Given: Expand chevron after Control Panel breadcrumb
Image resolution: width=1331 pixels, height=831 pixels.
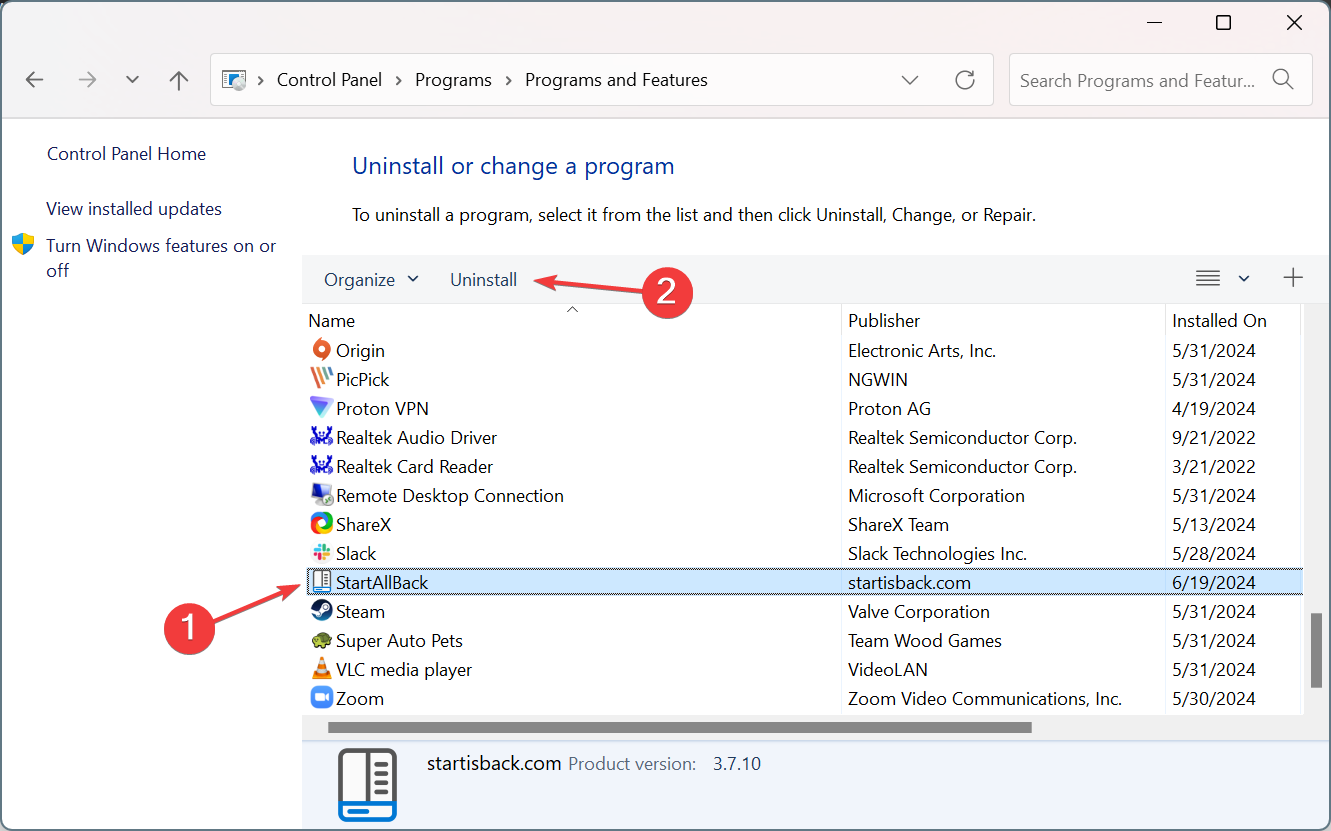Looking at the screenshot, I should pyautogui.click(x=399, y=80).
